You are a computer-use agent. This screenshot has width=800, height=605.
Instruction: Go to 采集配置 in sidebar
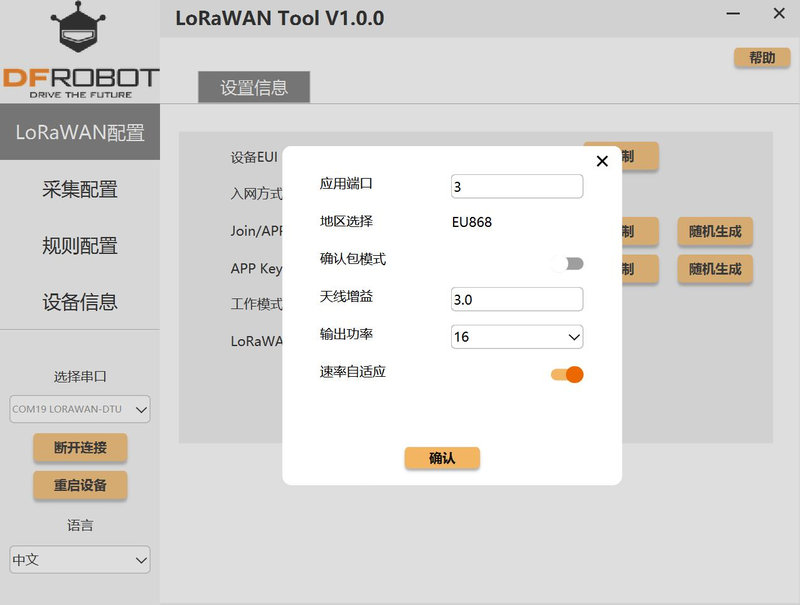point(80,189)
